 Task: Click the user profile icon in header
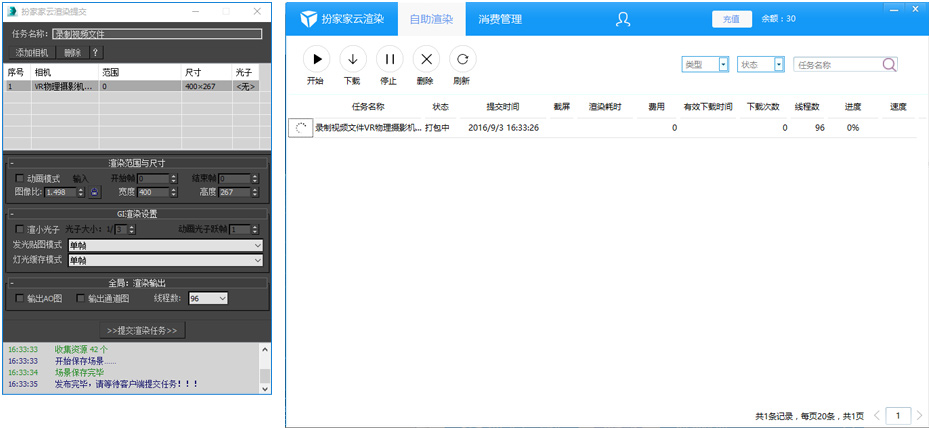pos(623,19)
